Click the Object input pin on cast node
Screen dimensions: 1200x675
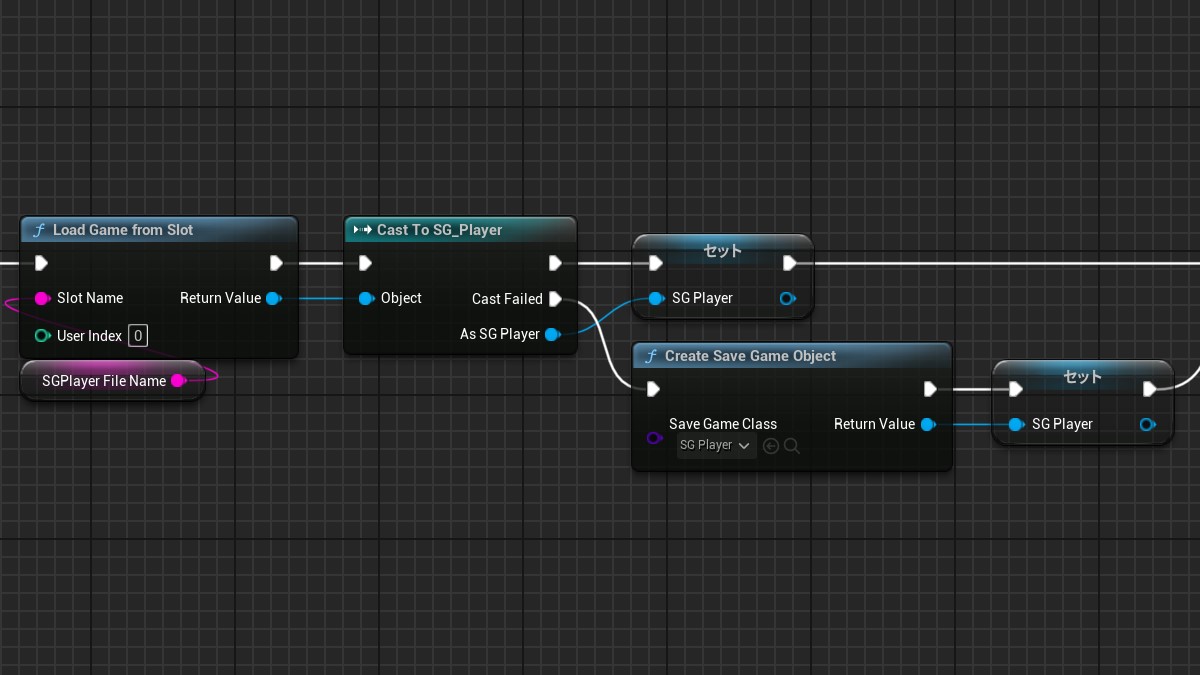click(x=365, y=298)
